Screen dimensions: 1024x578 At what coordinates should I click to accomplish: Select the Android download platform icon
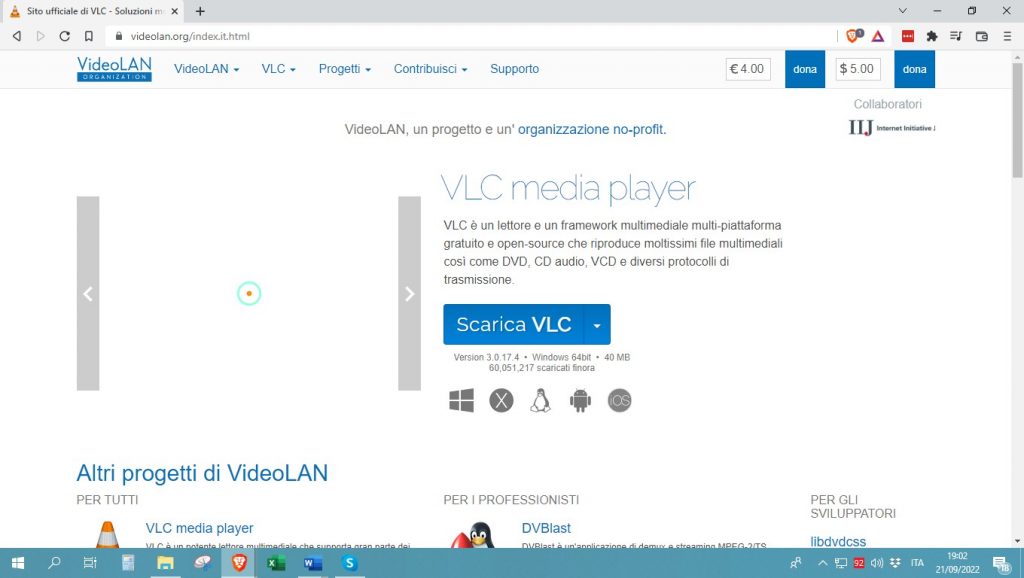(x=580, y=400)
